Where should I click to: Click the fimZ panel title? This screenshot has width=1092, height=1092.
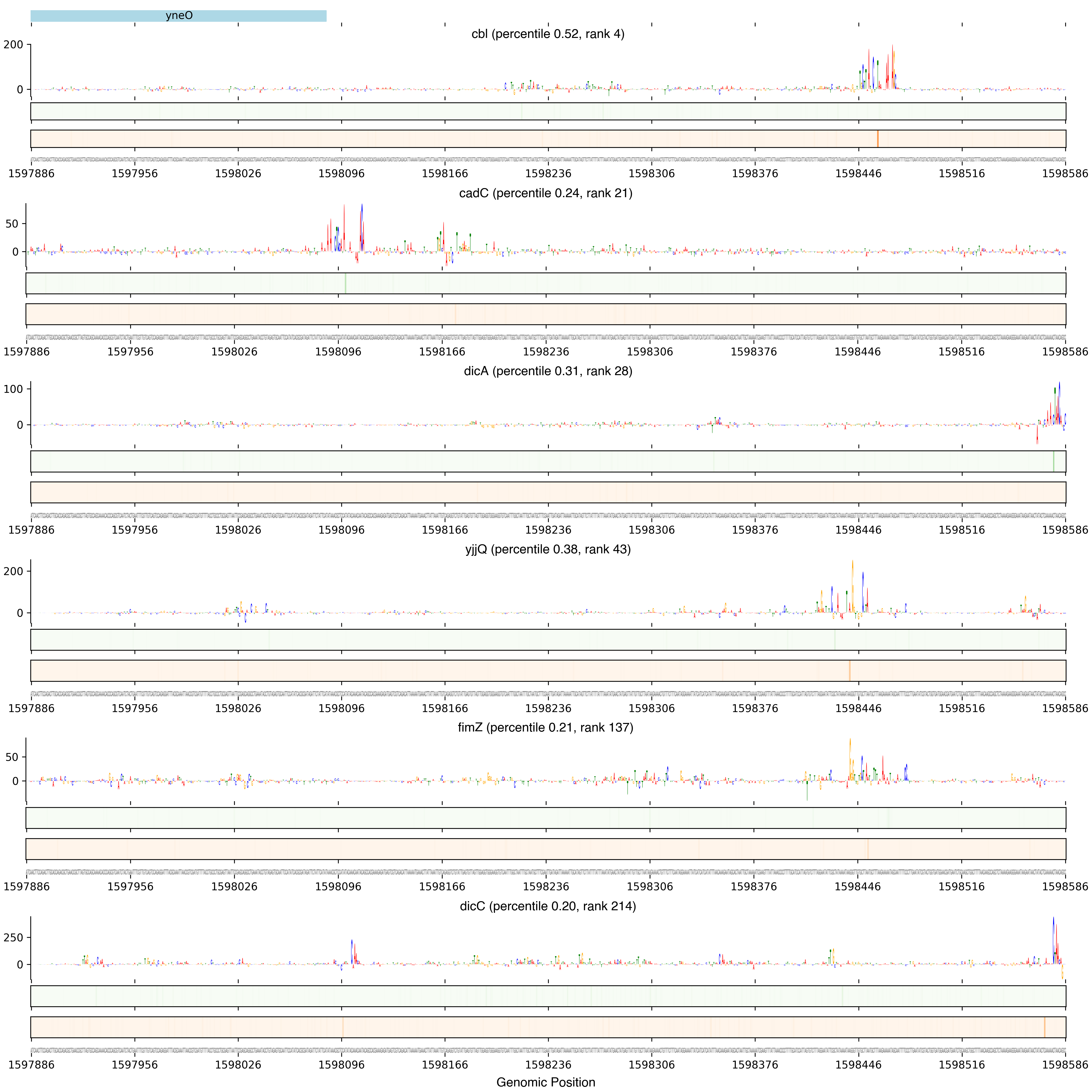(x=545, y=727)
